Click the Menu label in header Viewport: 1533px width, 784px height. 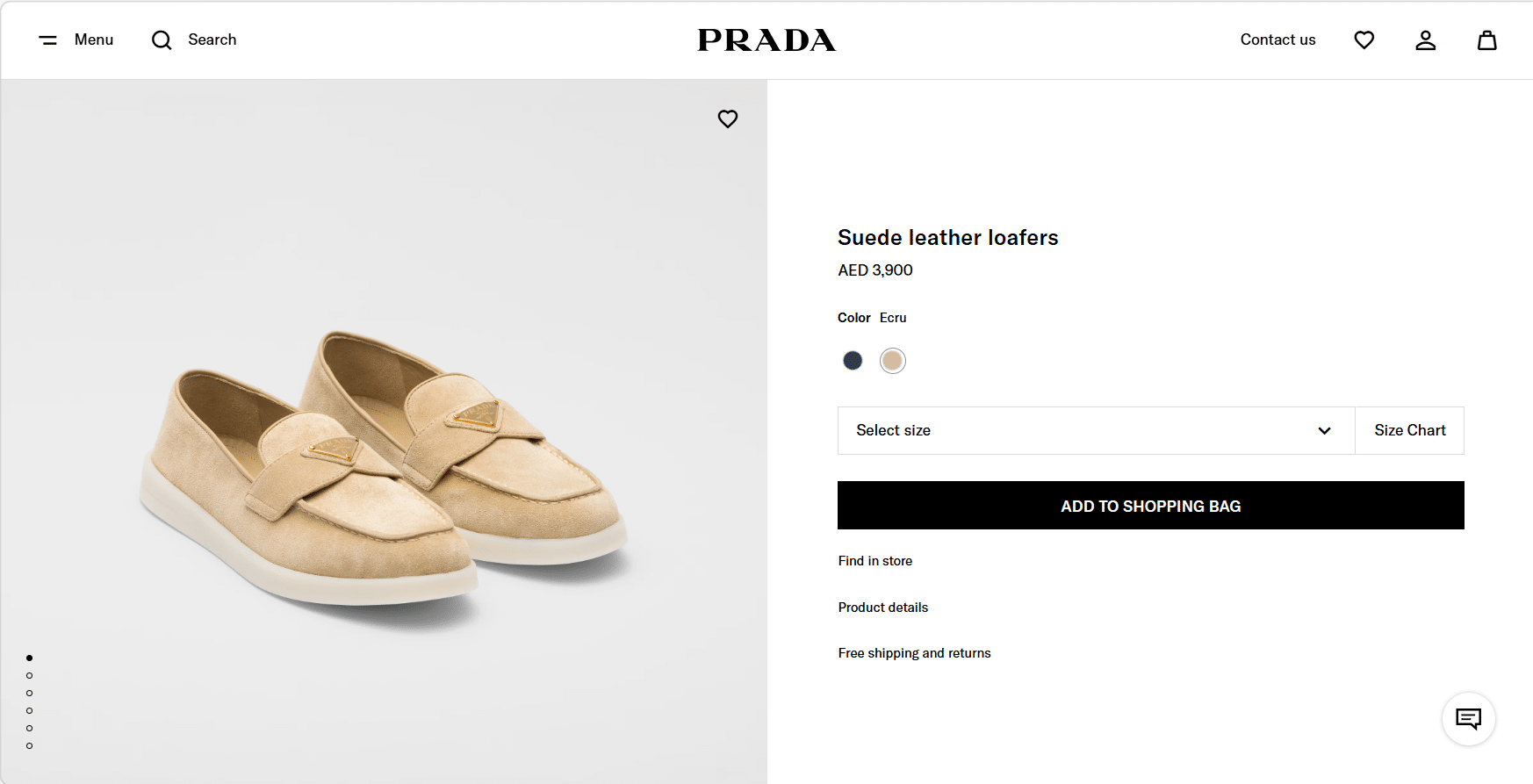[x=94, y=40]
